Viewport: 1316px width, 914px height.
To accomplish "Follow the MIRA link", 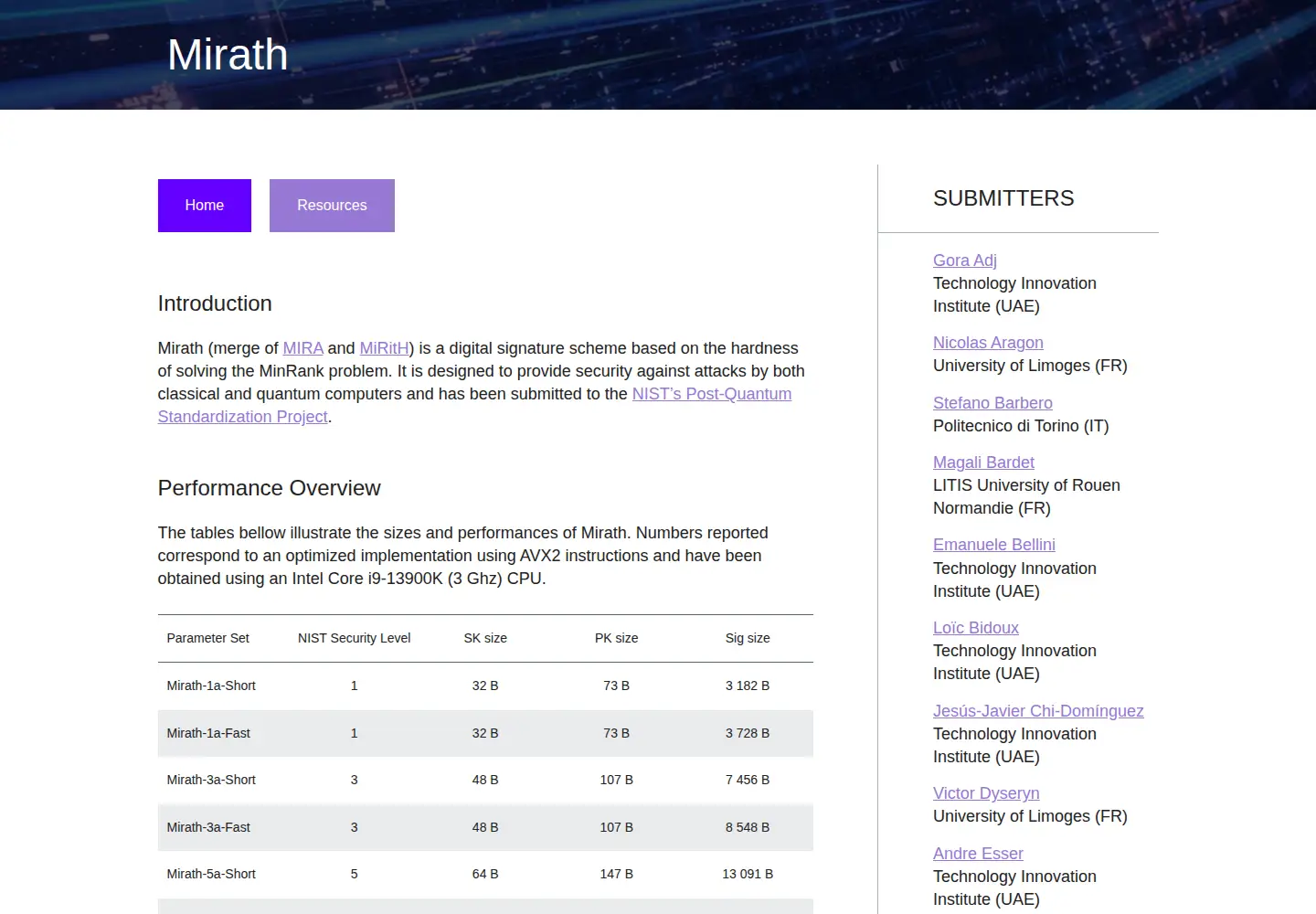I will [x=303, y=348].
